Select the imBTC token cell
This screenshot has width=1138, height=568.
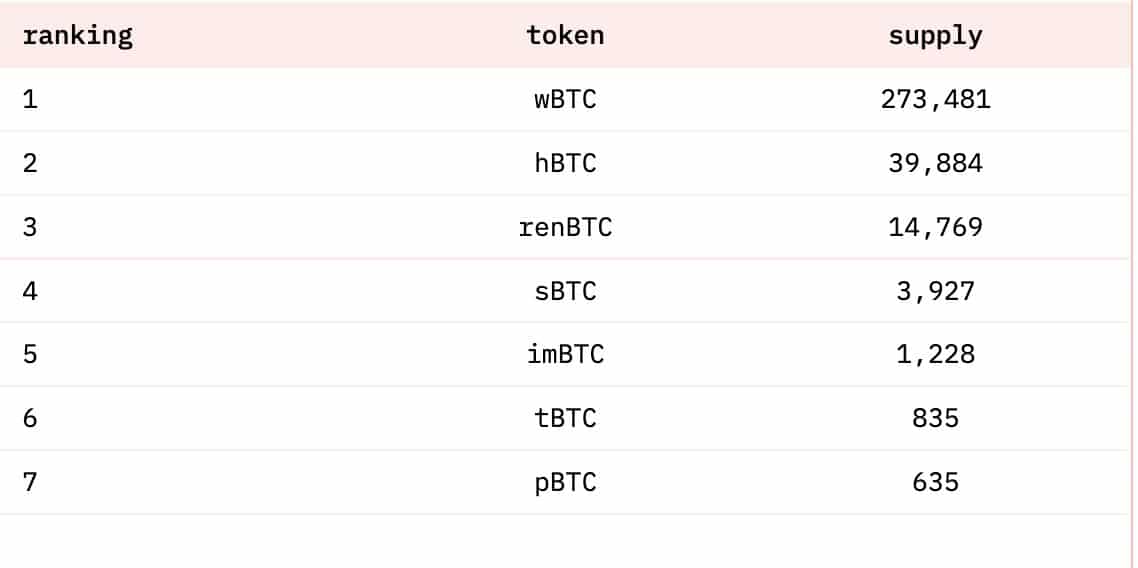click(565, 355)
